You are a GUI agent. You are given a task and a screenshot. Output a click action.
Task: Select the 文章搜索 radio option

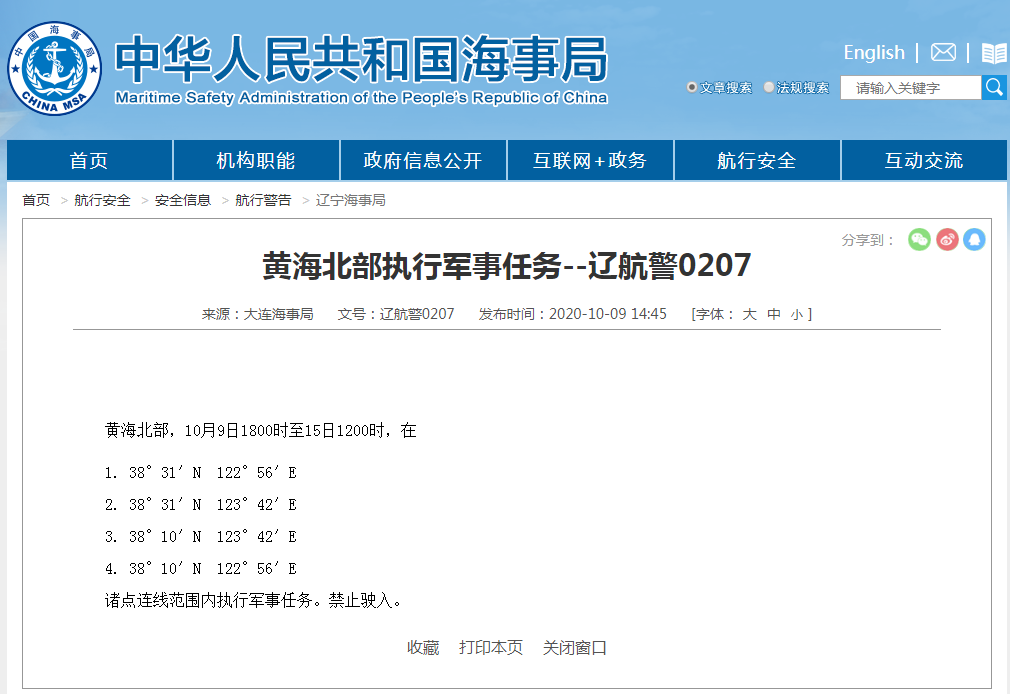692,87
